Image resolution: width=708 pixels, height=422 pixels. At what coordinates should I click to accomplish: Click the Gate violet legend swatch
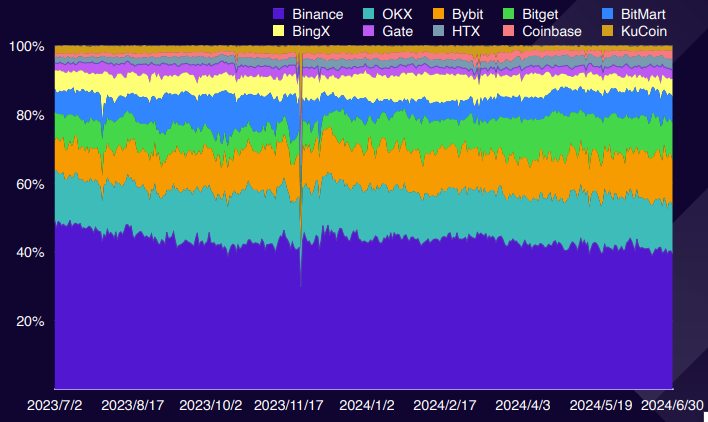click(368, 31)
